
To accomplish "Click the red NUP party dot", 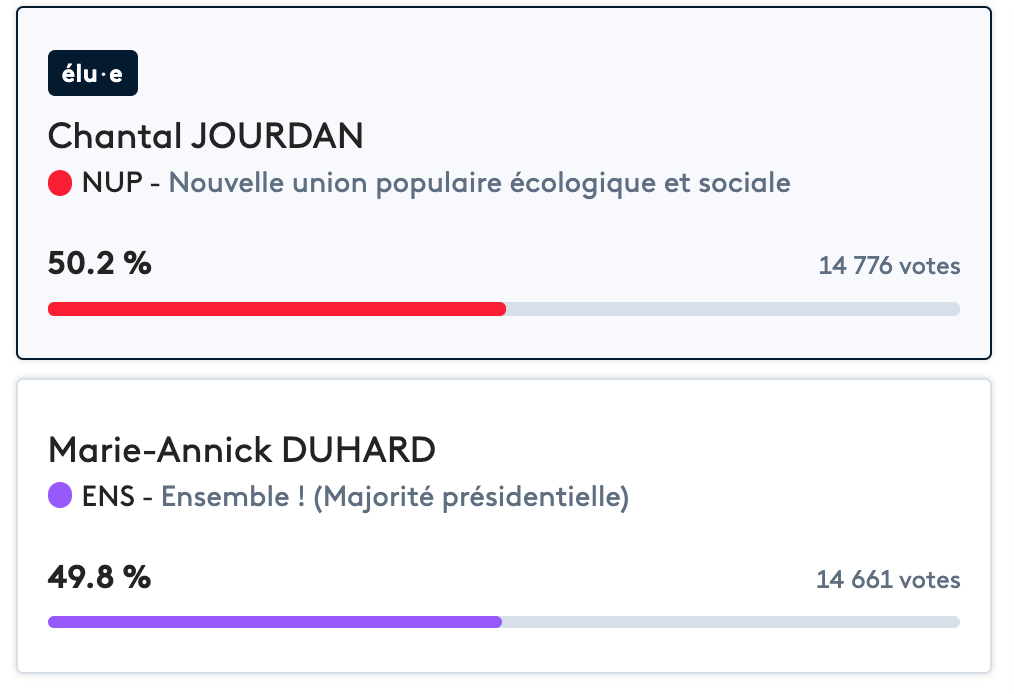I will click(60, 183).
